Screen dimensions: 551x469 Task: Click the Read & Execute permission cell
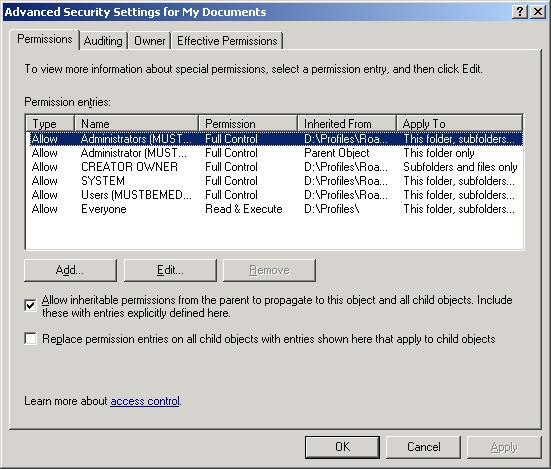point(244,209)
